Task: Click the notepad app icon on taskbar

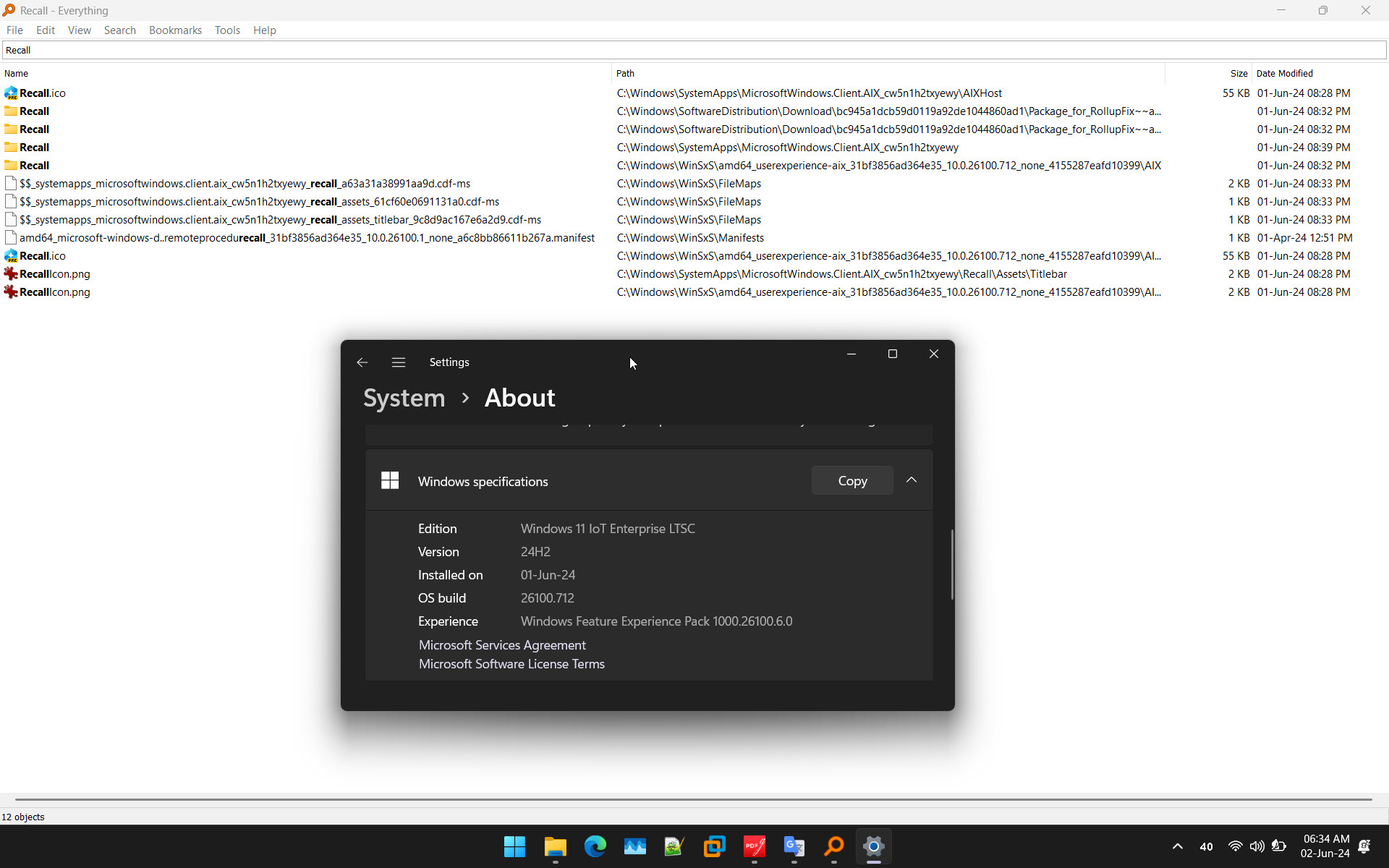Action: 674,846
